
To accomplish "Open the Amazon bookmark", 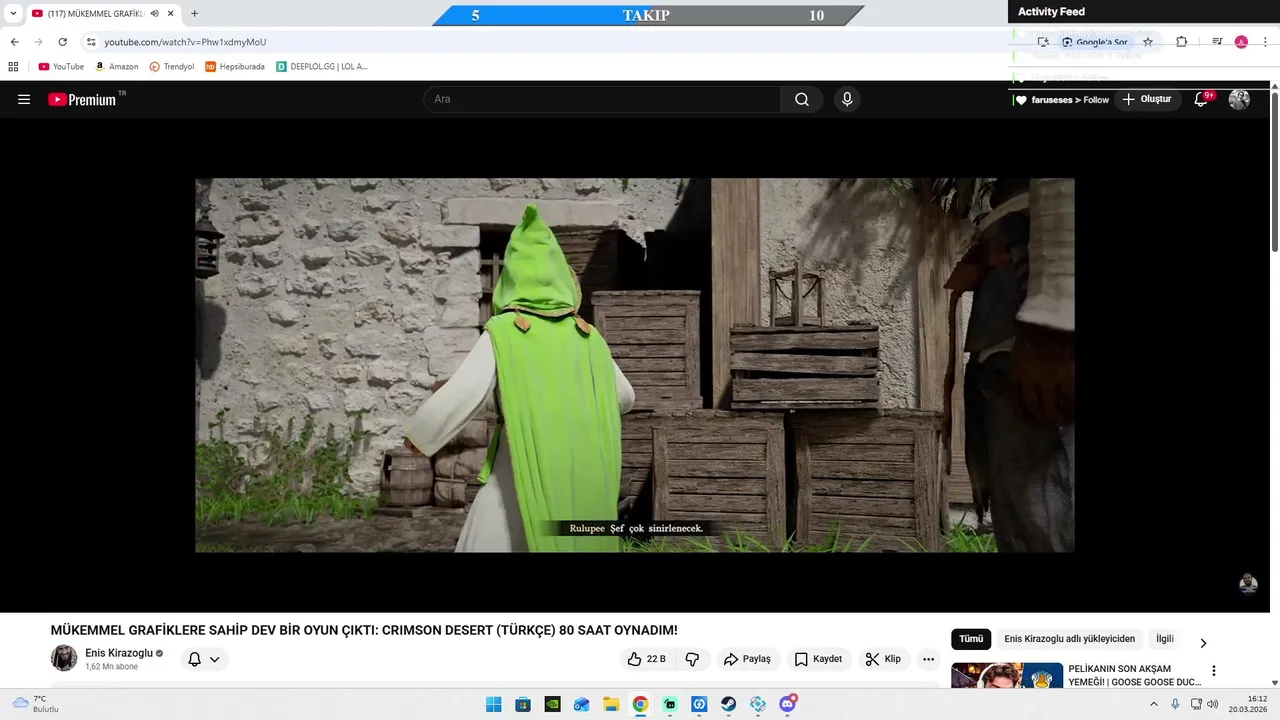I will tap(117, 66).
